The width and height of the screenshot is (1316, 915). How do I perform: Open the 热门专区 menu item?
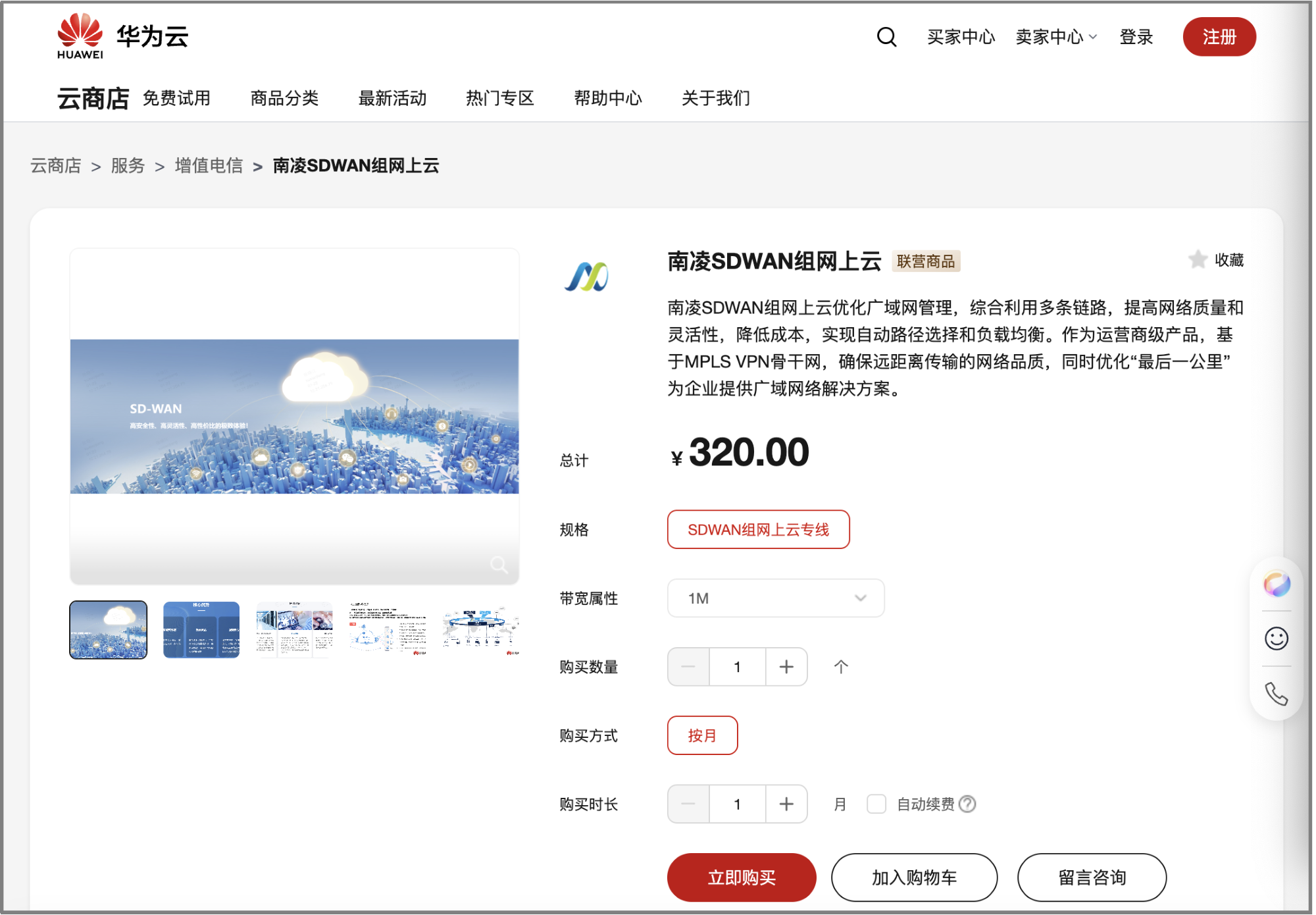500,98
